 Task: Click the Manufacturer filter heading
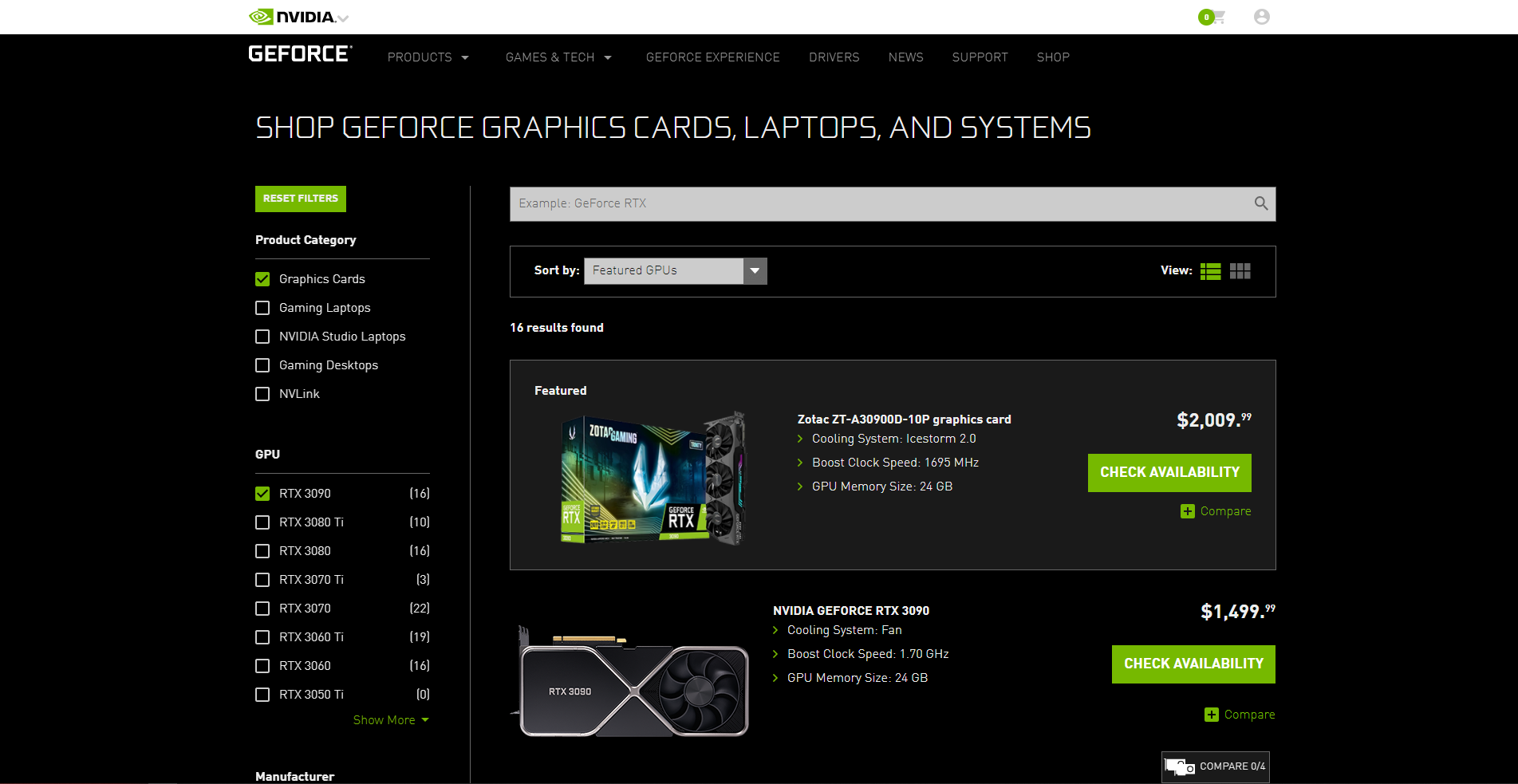(x=294, y=777)
